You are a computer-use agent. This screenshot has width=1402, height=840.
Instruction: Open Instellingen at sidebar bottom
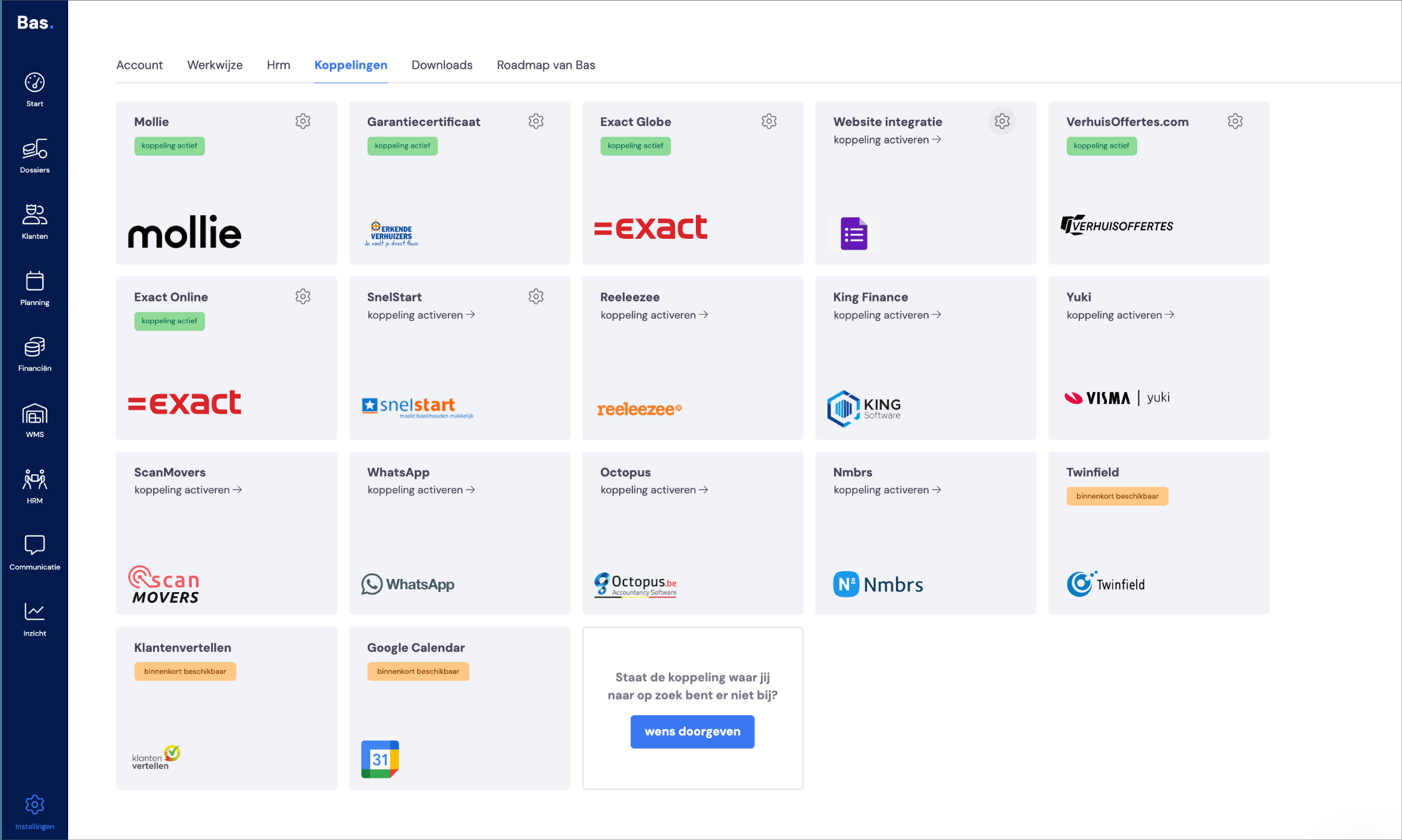(x=34, y=813)
